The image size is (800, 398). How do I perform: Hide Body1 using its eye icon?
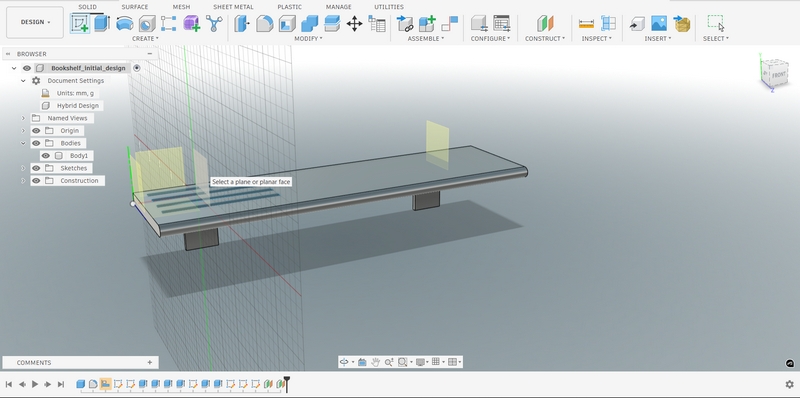(45, 156)
